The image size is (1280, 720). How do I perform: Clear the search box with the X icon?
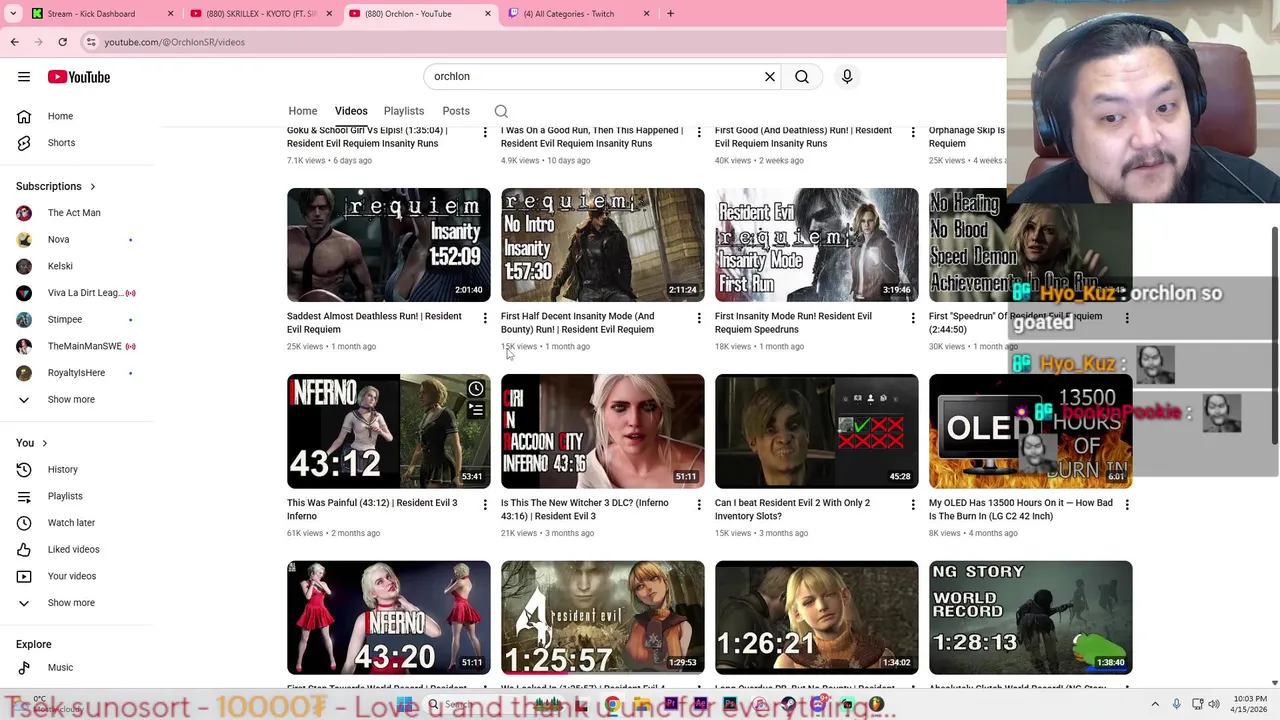[x=770, y=77]
